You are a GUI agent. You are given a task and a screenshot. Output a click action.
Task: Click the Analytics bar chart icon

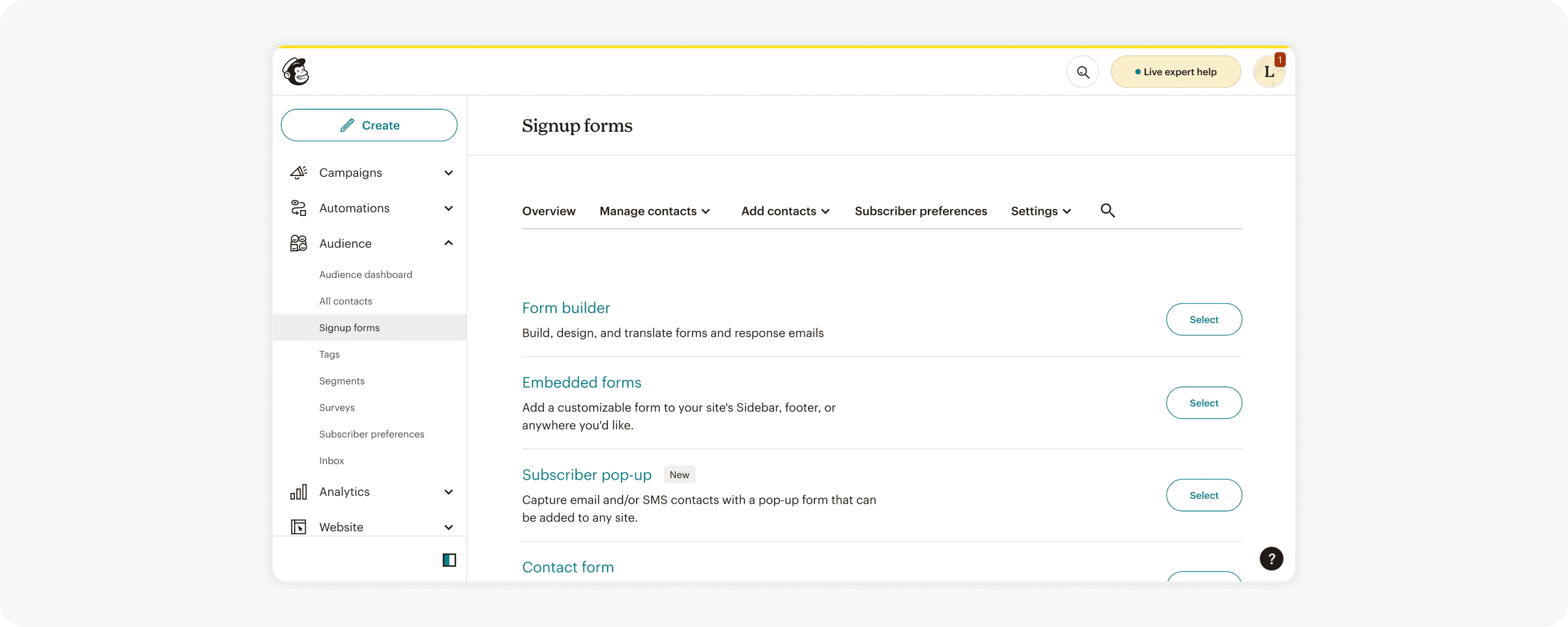[x=298, y=492]
